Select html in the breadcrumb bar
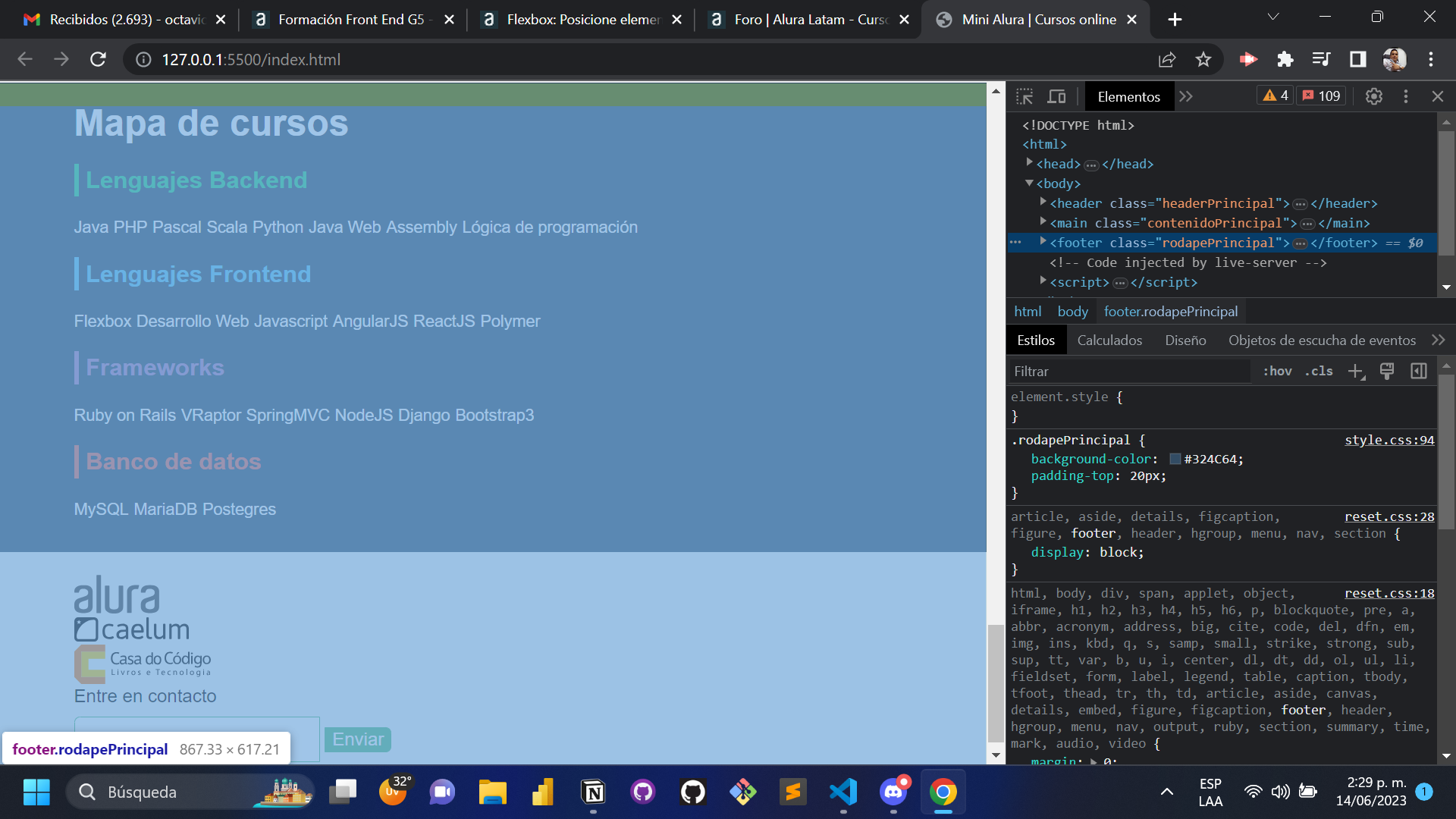The width and height of the screenshot is (1456, 819). tap(1028, 312)
